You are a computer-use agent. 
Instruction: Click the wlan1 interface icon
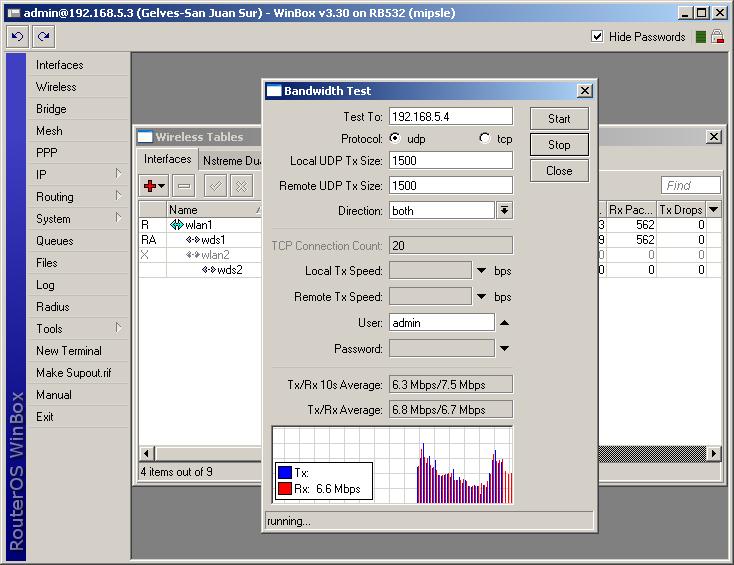[x=176, y=225]
